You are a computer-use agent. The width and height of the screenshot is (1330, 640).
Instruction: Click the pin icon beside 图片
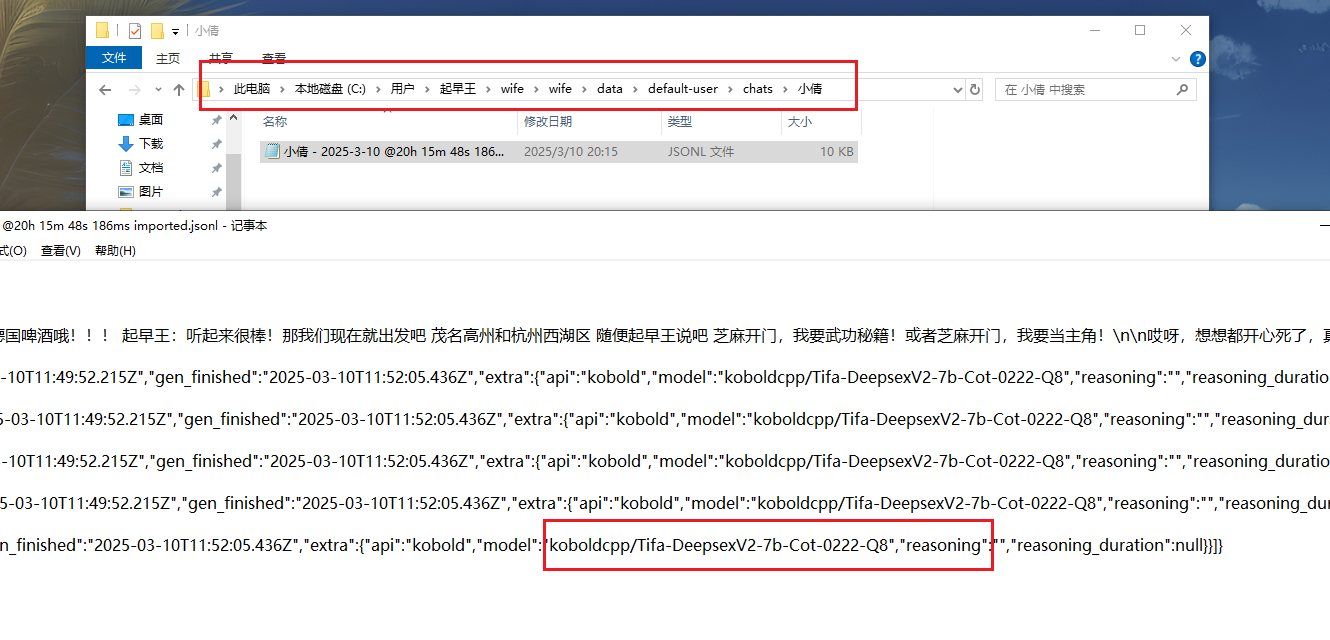[x=216, y=192]
